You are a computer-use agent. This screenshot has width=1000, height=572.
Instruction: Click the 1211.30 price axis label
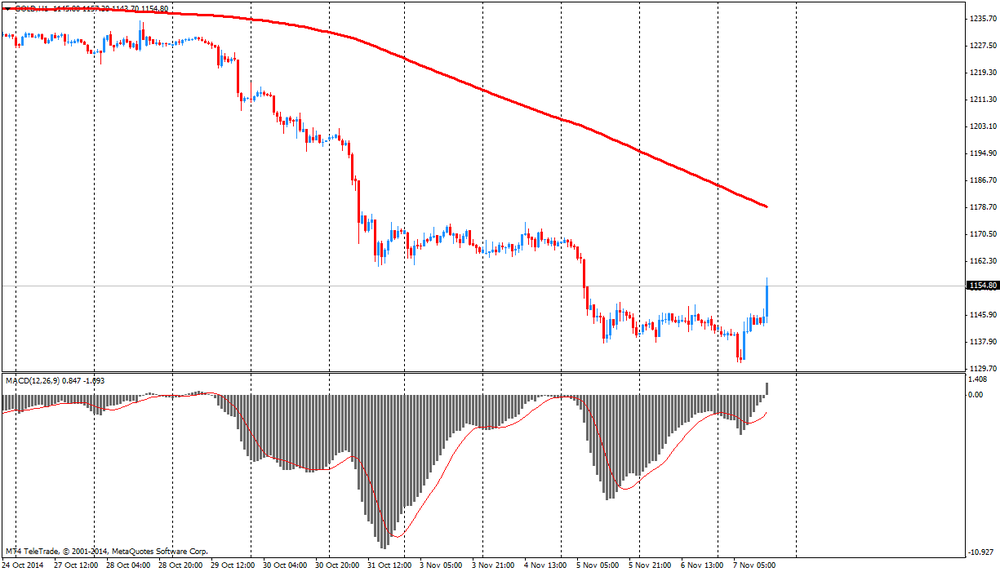click(983, 99)
